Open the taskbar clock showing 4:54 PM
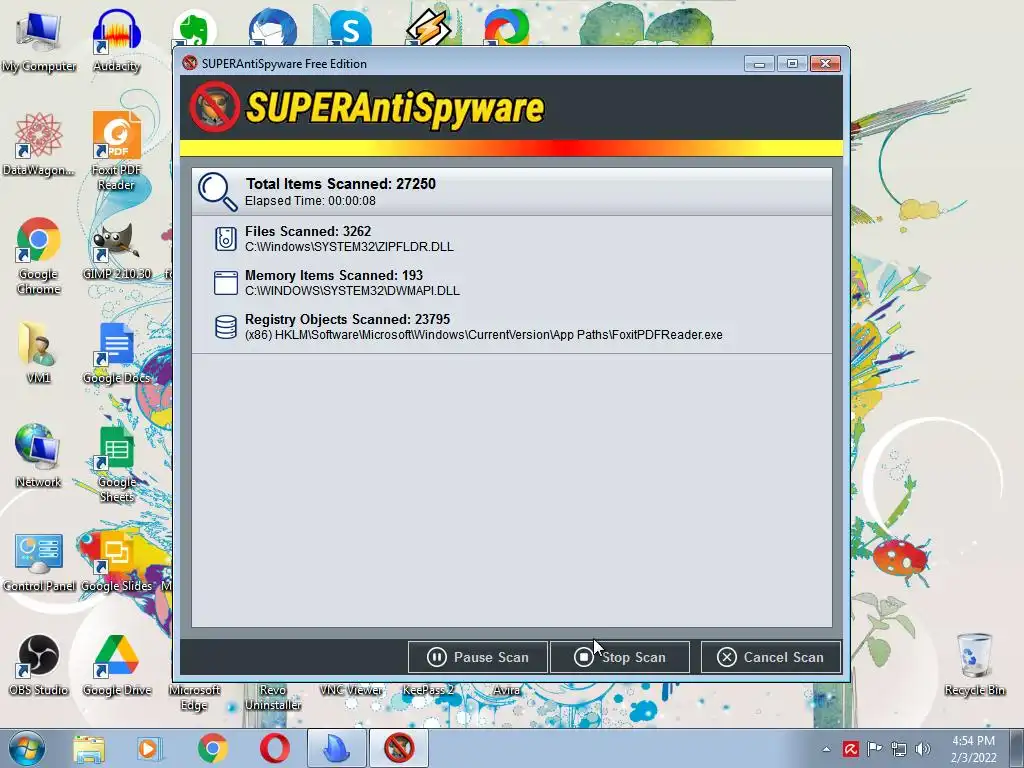The image size is (1024, 768). tap(974, 749)
